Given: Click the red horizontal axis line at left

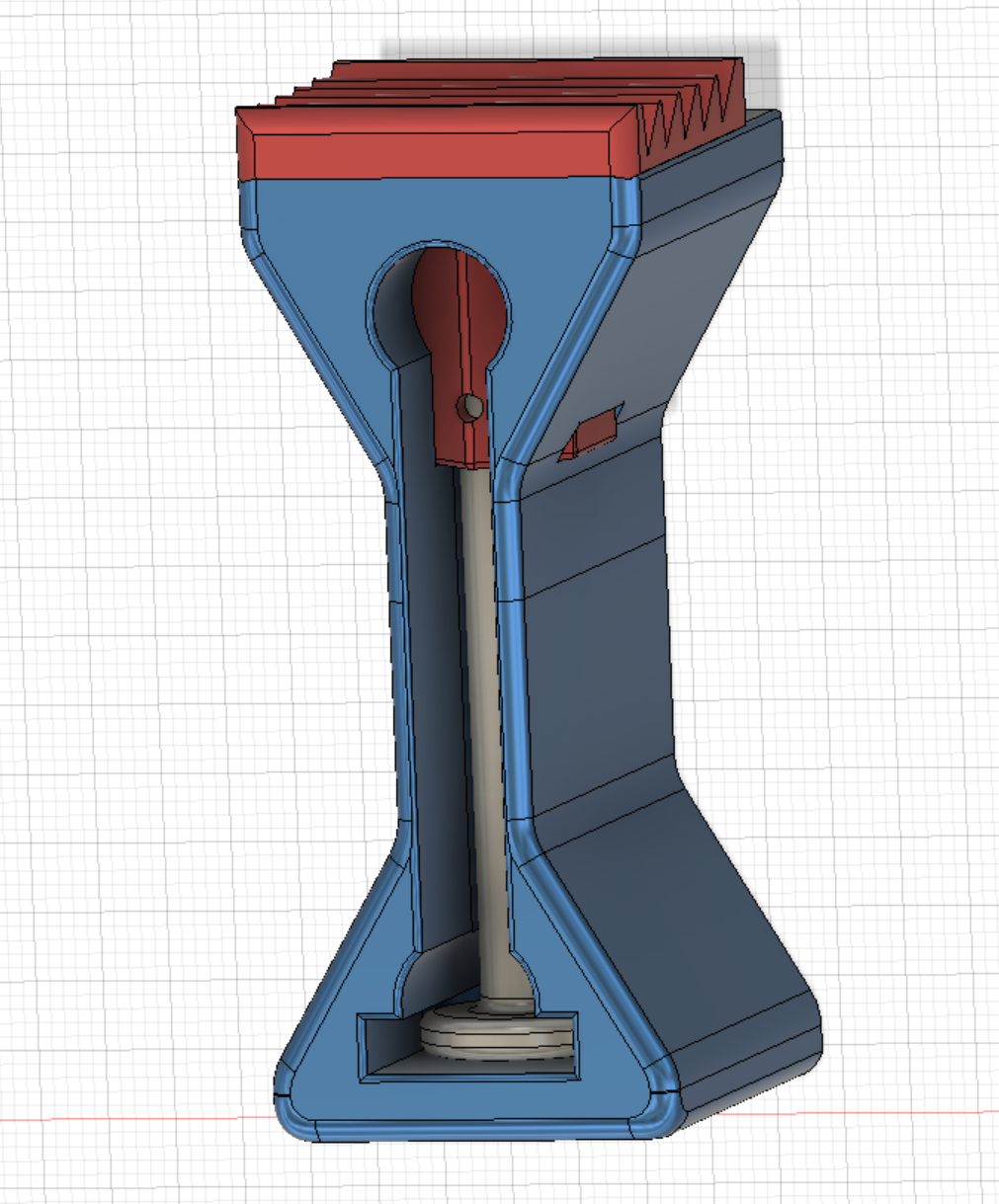Looking at the screenshot, I should click(x=119, y=1119).
